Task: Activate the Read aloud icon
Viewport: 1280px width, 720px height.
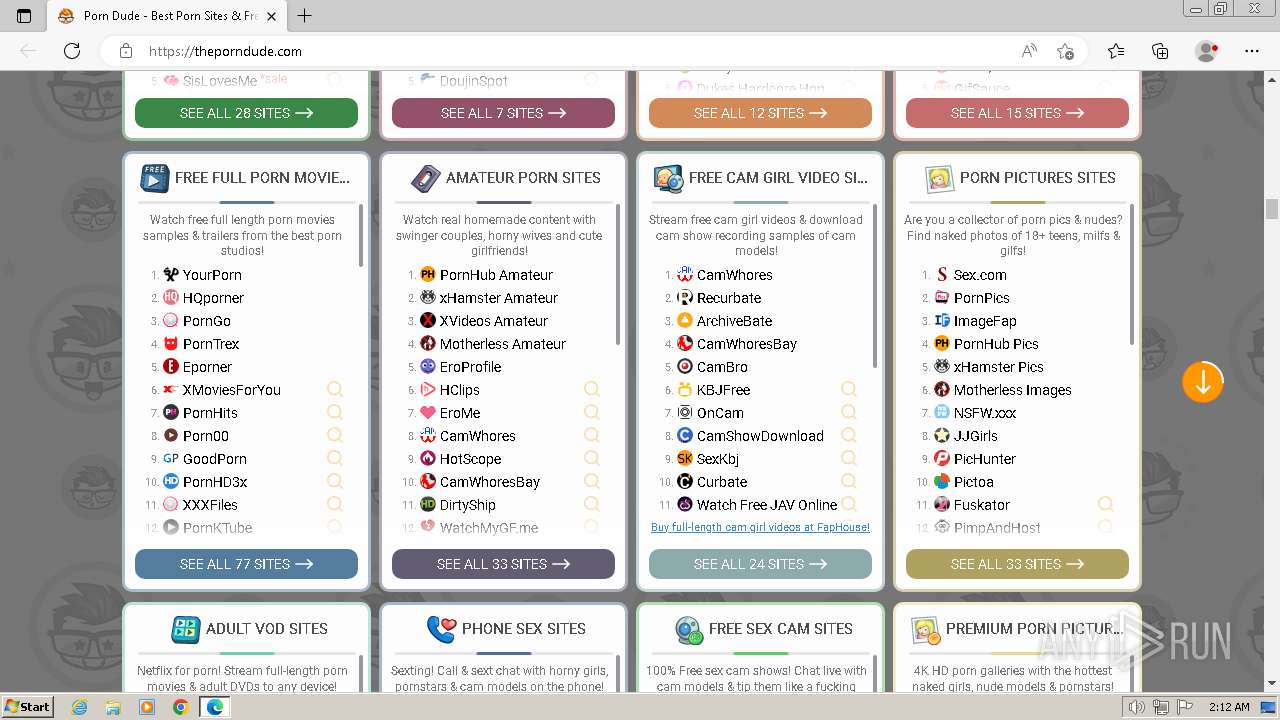Action: point(1029,51)
